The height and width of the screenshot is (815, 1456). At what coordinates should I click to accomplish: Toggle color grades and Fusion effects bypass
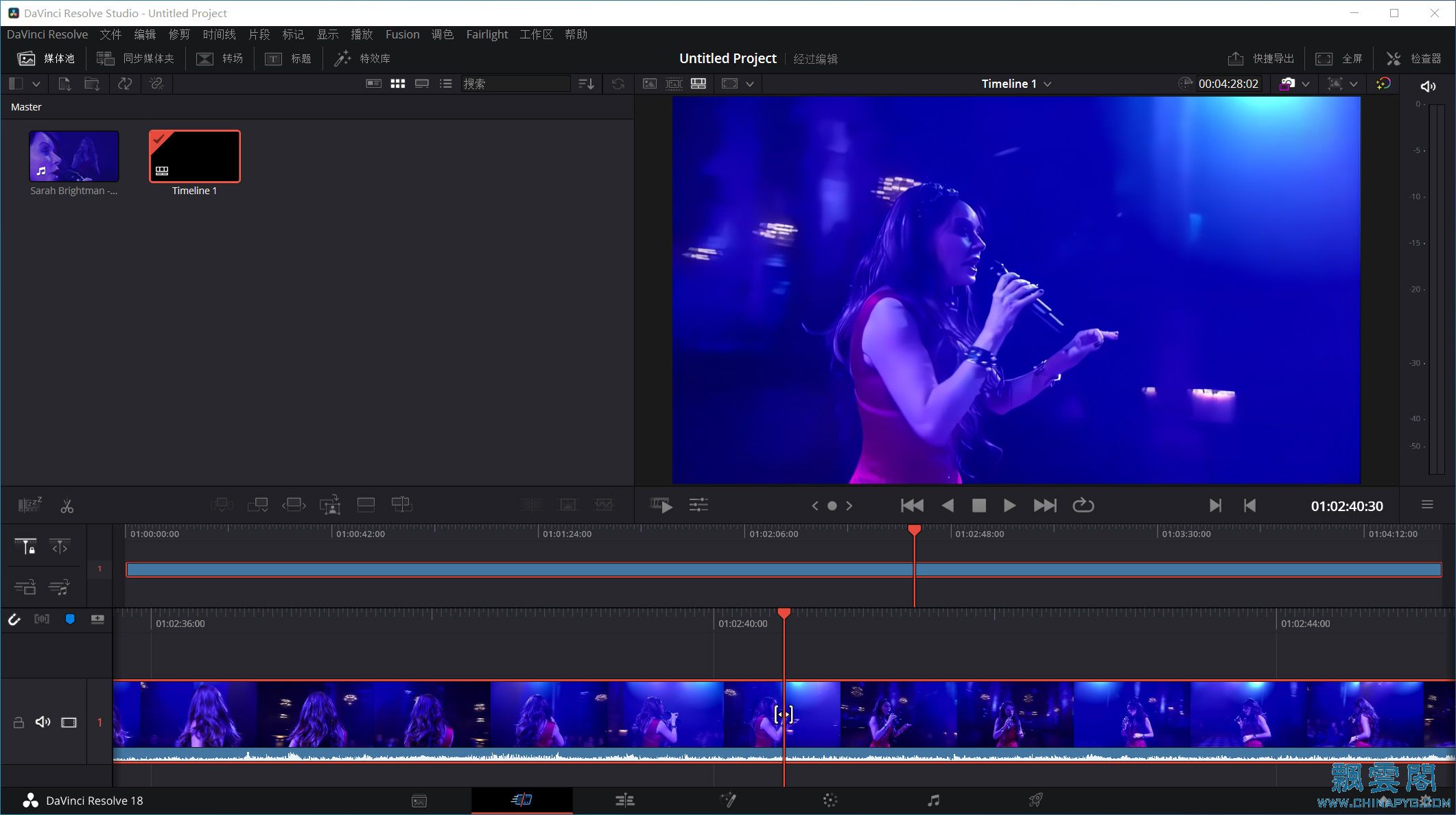pyautogui.click(x=1383, y=84)
